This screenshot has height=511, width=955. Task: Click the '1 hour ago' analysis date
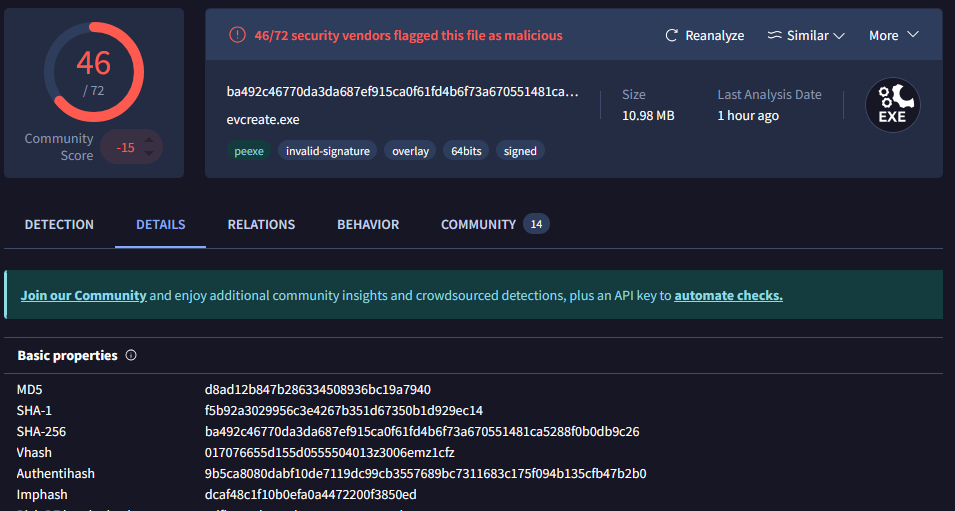pos(748,116)
